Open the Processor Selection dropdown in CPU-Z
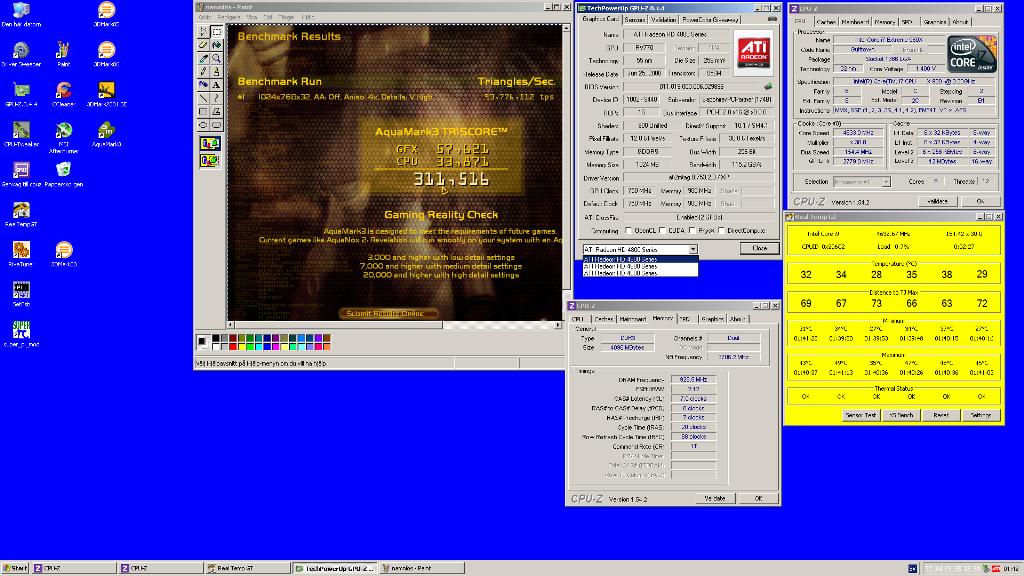The width and height of the screenshot is (1024, 576). [x=861, y=182]
